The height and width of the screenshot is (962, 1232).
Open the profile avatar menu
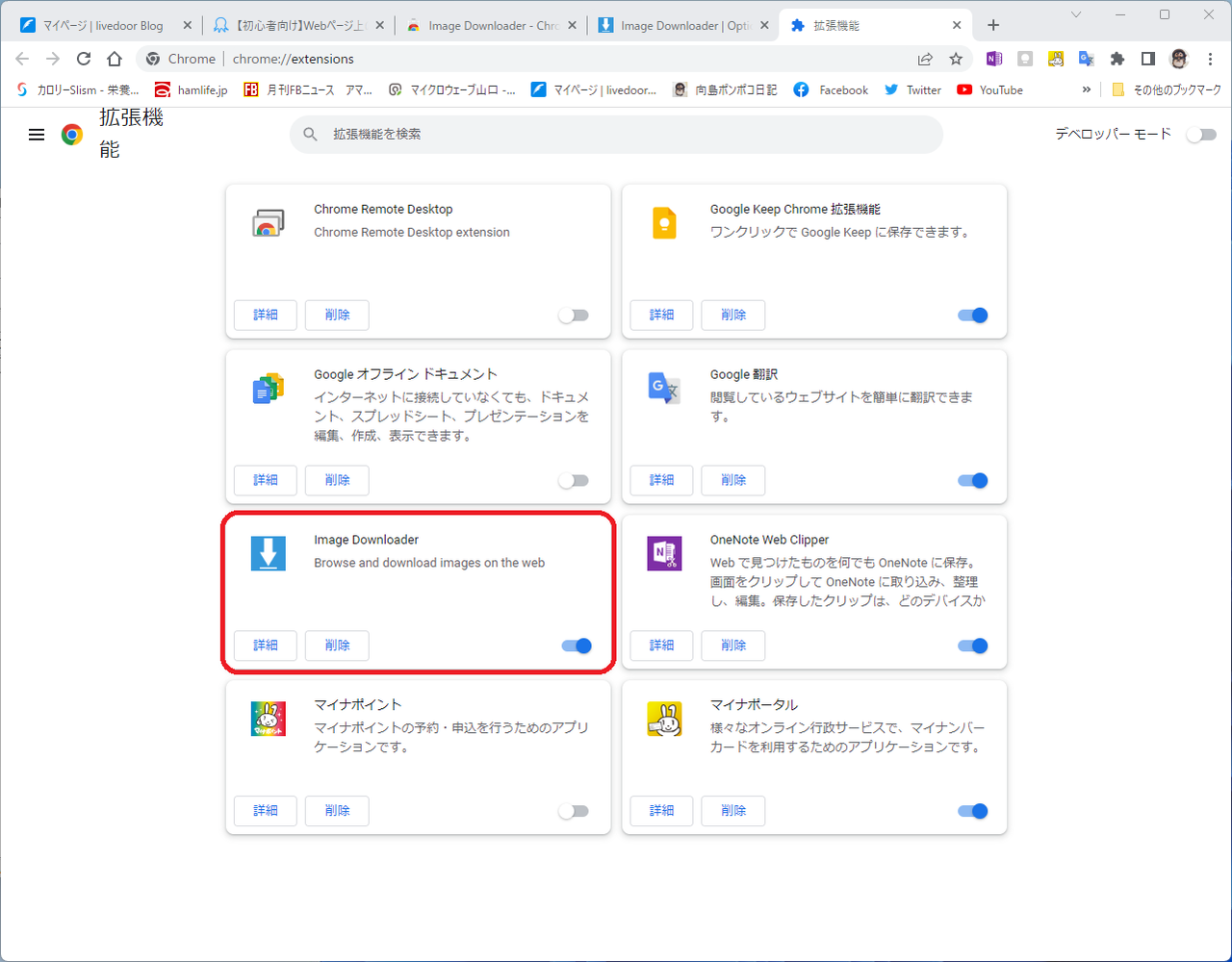[1179, 59]
